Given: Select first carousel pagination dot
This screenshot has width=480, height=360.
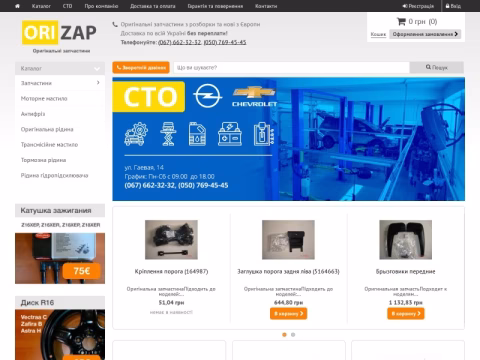Looking at the screenshot, I should pos(284,335).
